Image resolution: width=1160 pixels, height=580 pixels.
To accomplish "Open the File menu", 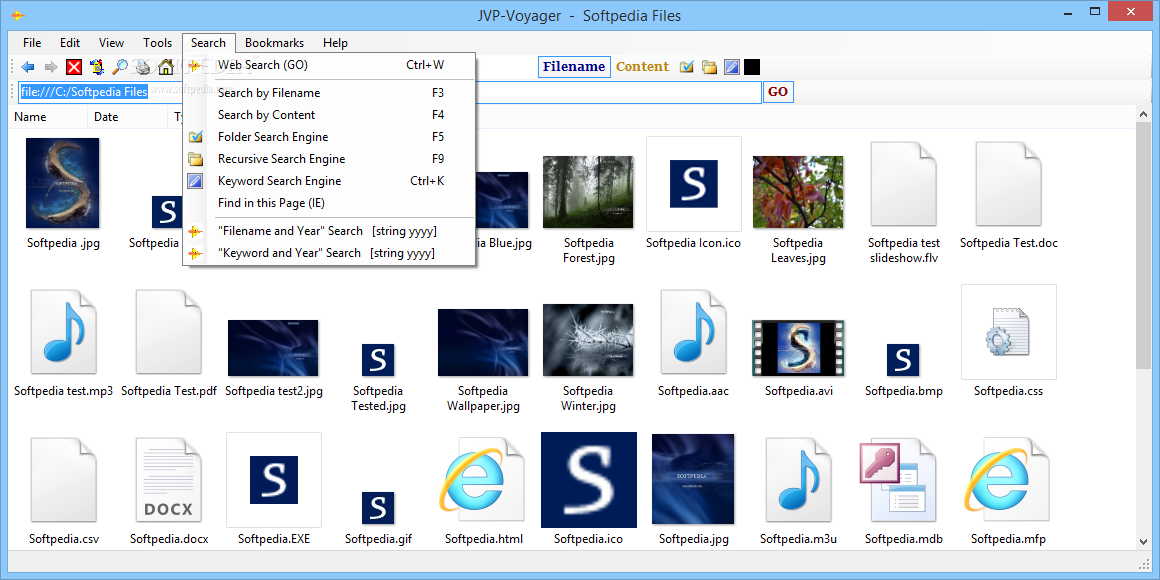I will [x=32, y=43].
